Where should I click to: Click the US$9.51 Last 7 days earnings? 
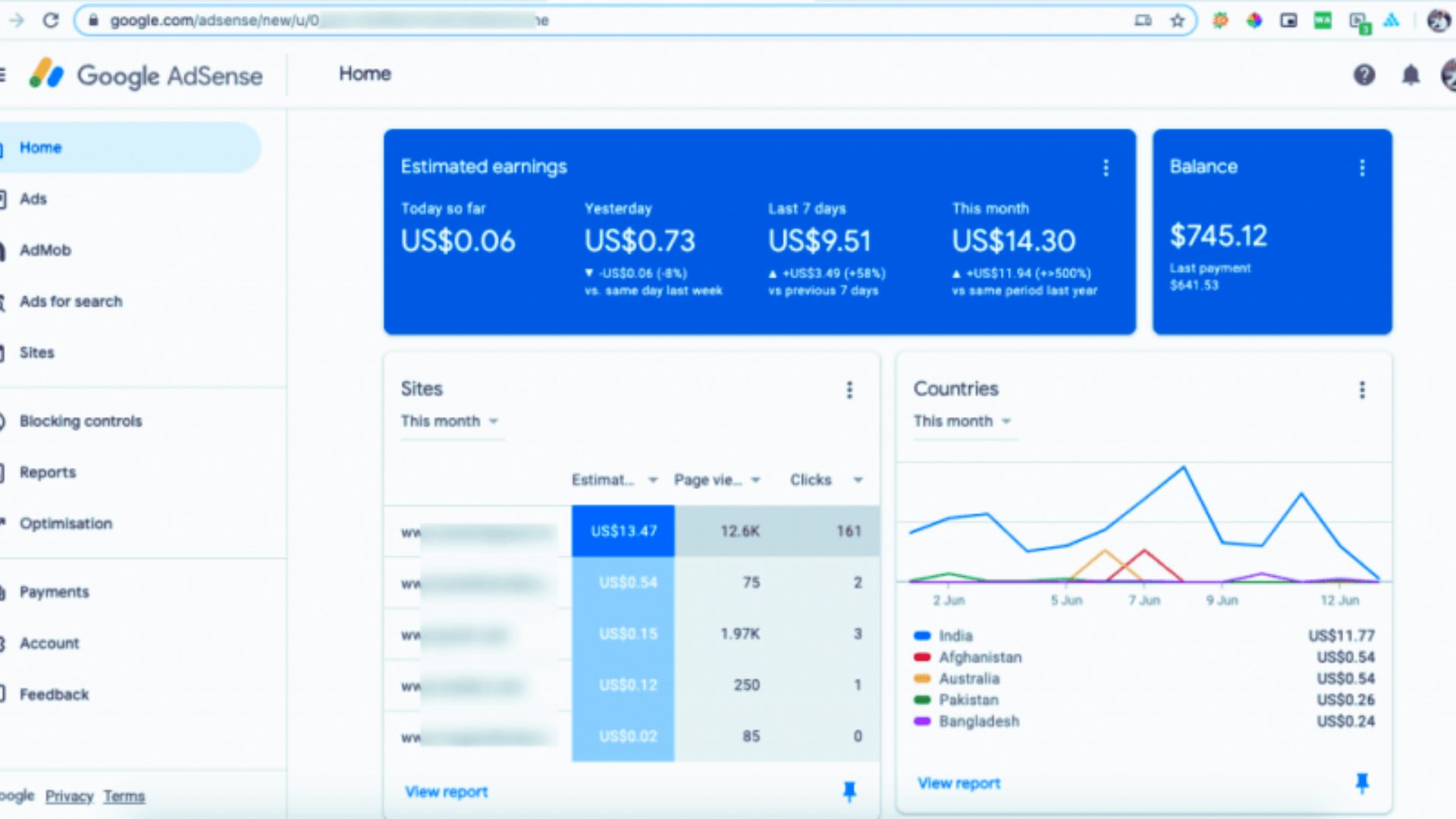tap(820, 241)
